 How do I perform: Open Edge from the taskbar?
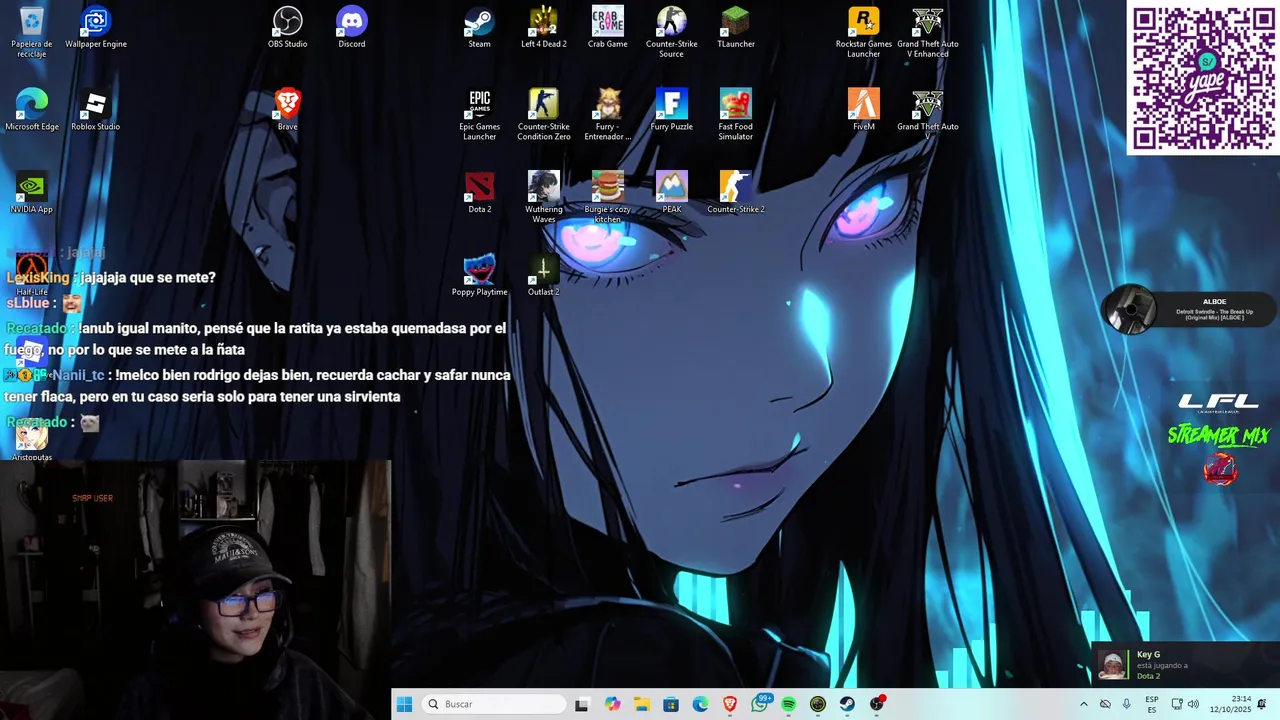point(700,704)
